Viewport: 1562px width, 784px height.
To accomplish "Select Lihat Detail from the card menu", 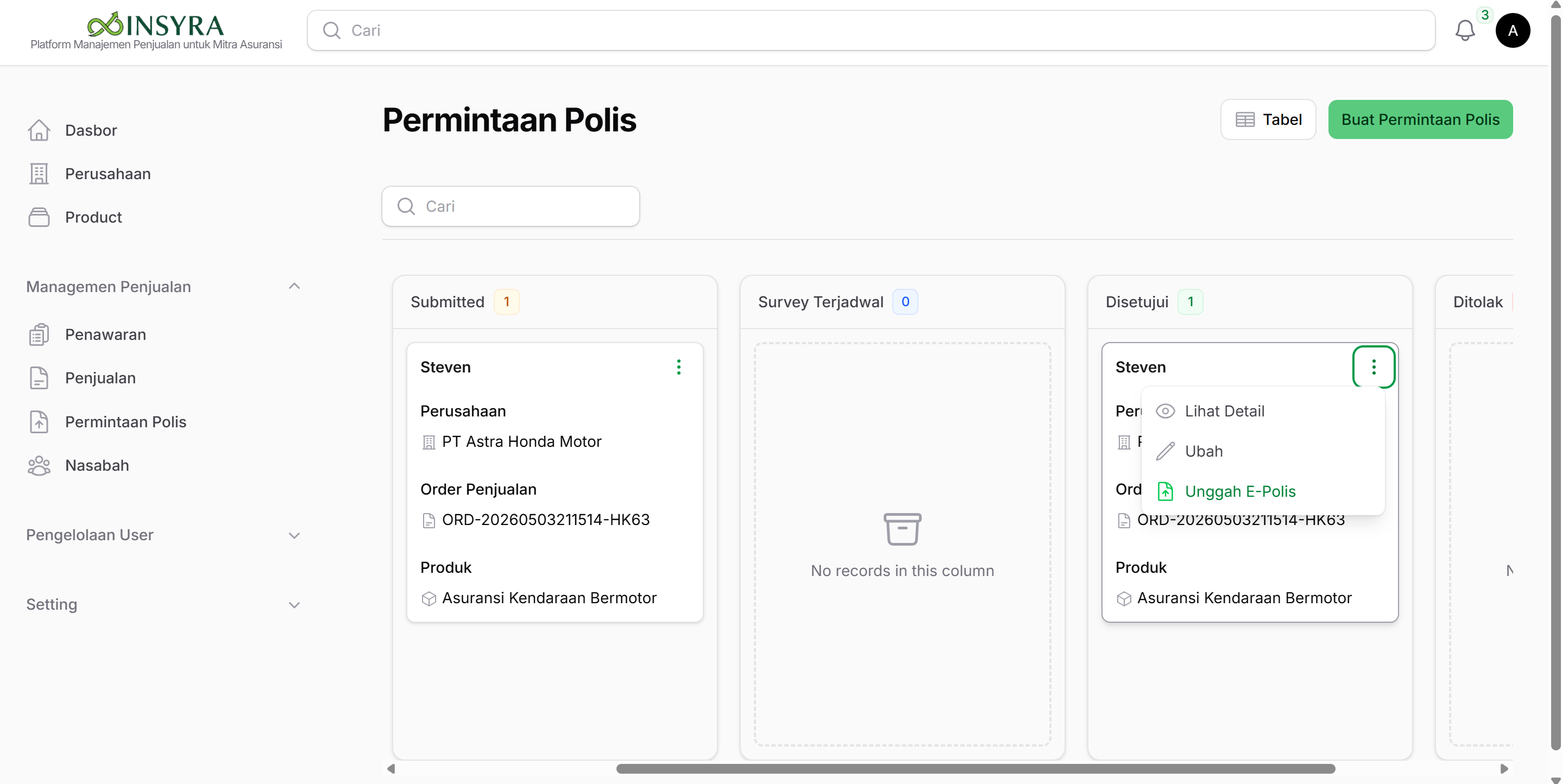I will (x=1262, y=411).
